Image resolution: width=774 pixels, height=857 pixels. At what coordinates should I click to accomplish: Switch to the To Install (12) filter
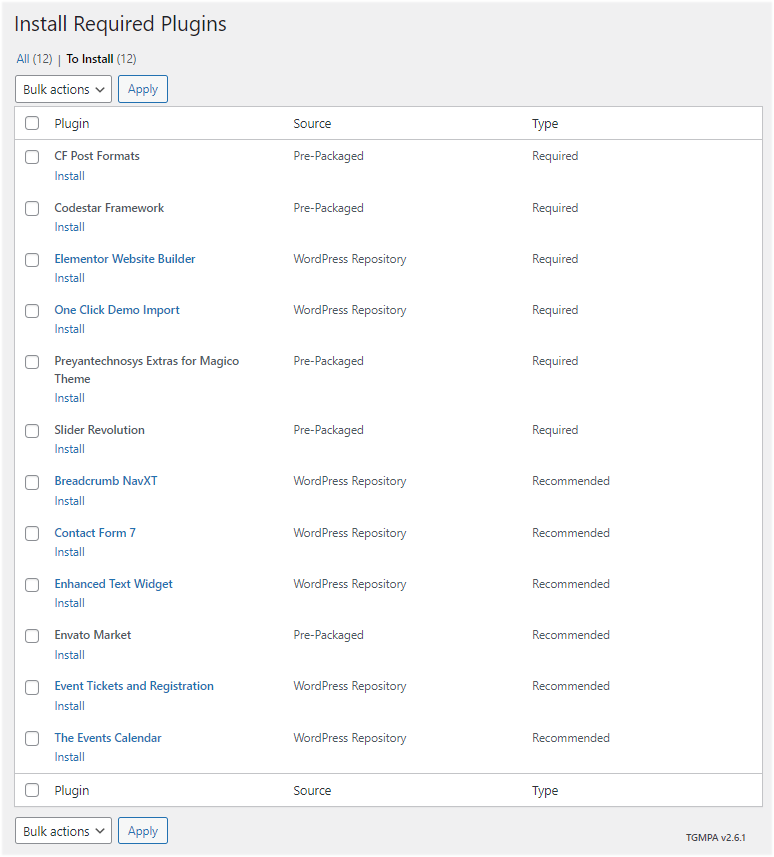[x=101, y=58]
